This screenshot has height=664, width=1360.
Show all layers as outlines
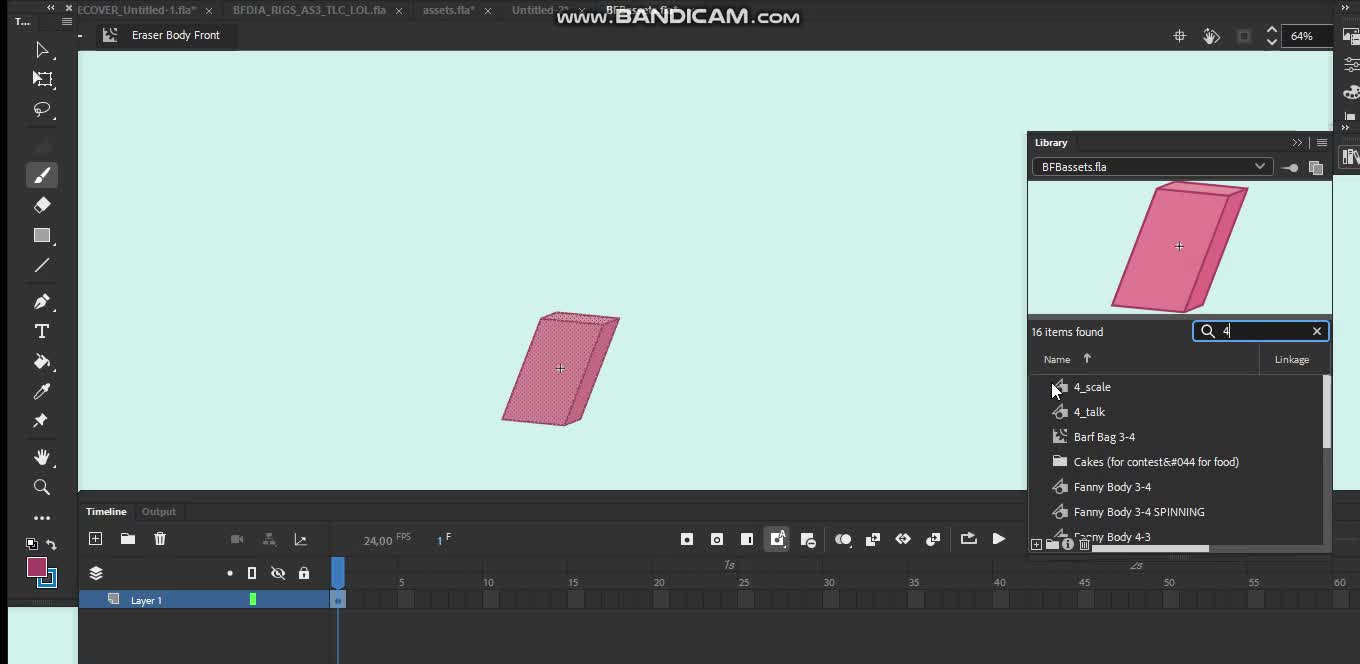point(252,573)
